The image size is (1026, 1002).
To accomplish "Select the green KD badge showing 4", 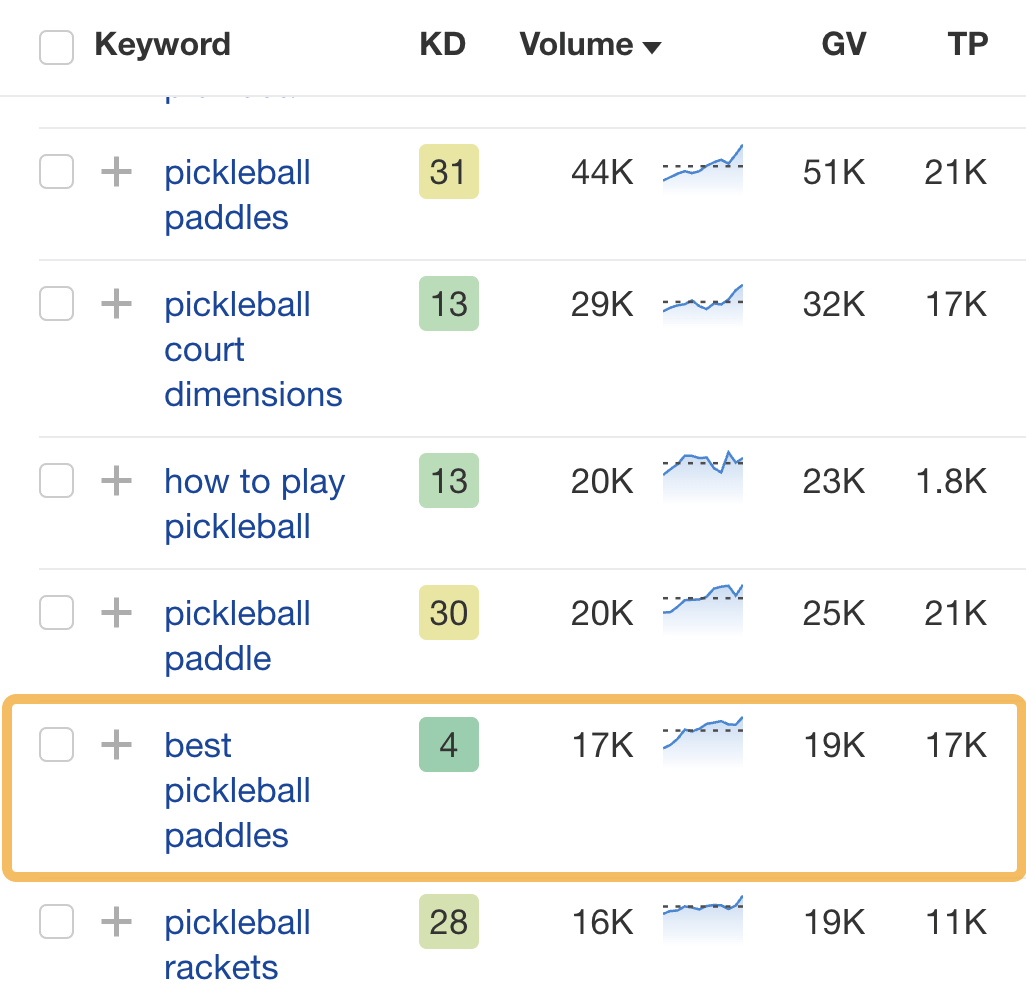I will (448, 745).
